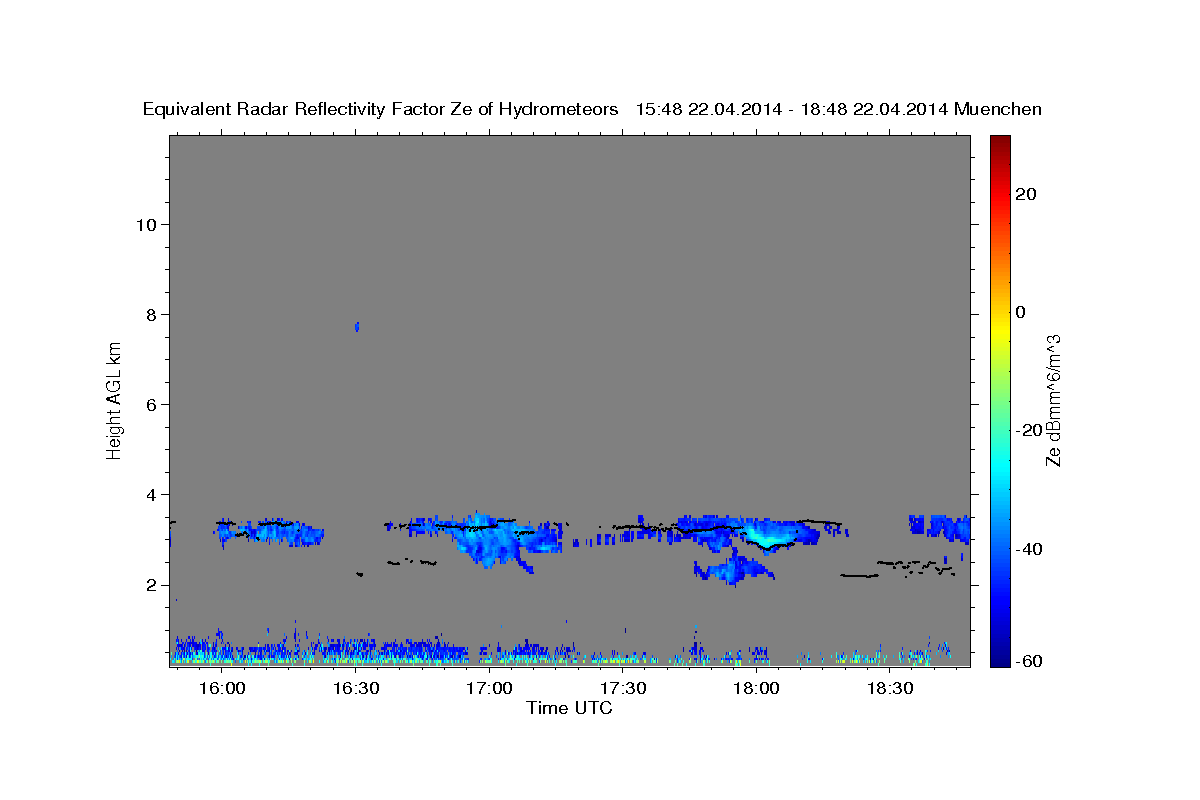Click the height tick label '6'
Viewport: 1200px width, 800px height.
149,404
